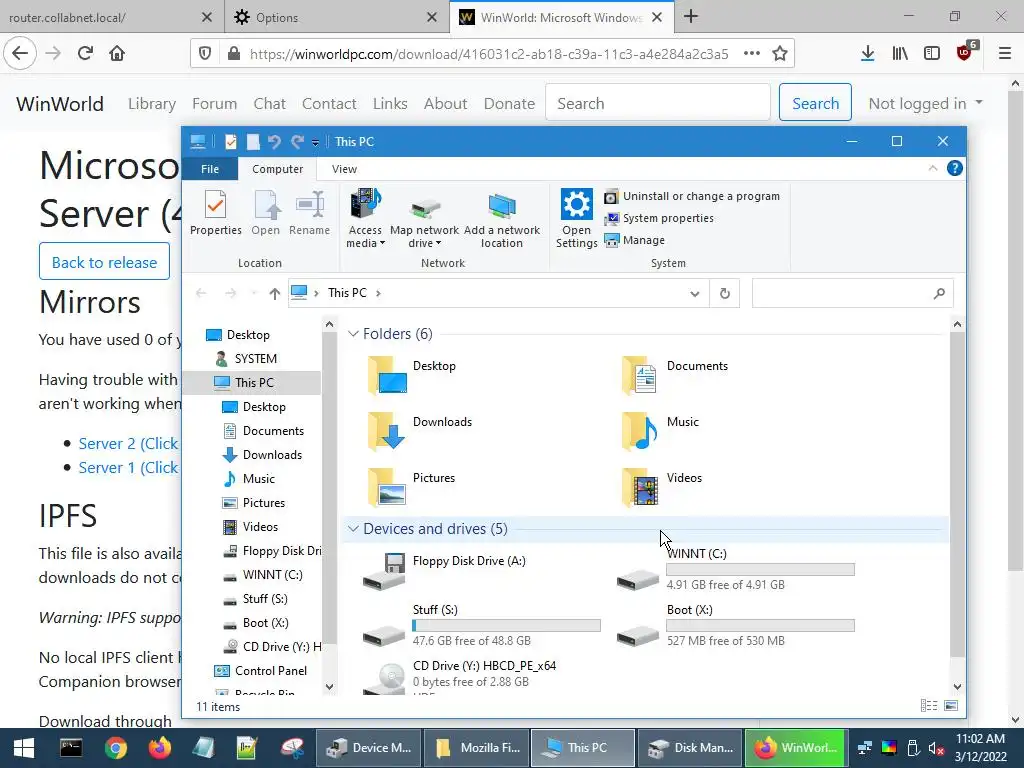1024x768 pixels.
Task: Click the Back to release button
Action: click(104, 262)
